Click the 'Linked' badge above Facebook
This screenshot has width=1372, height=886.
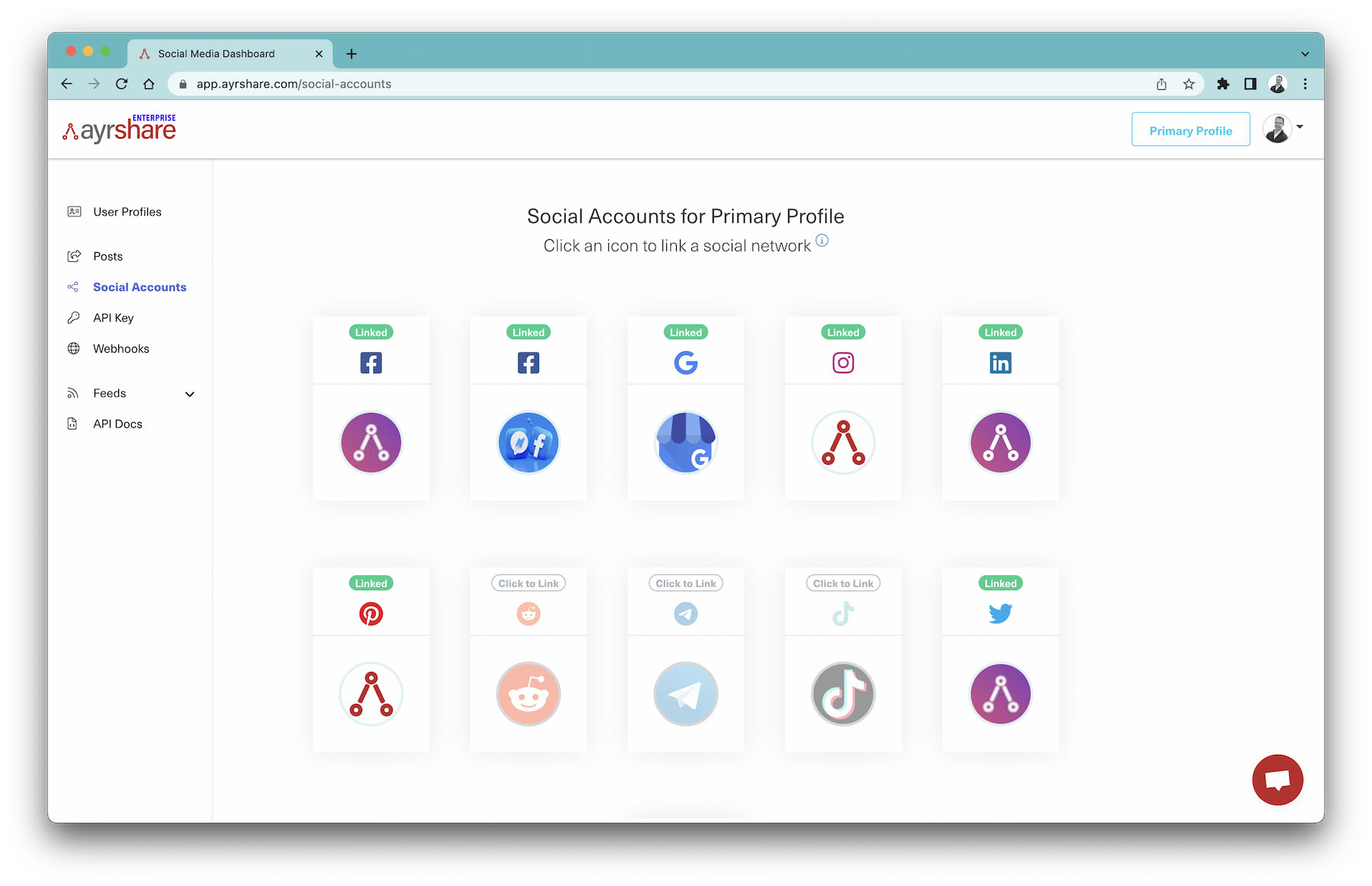coord(371,332)
